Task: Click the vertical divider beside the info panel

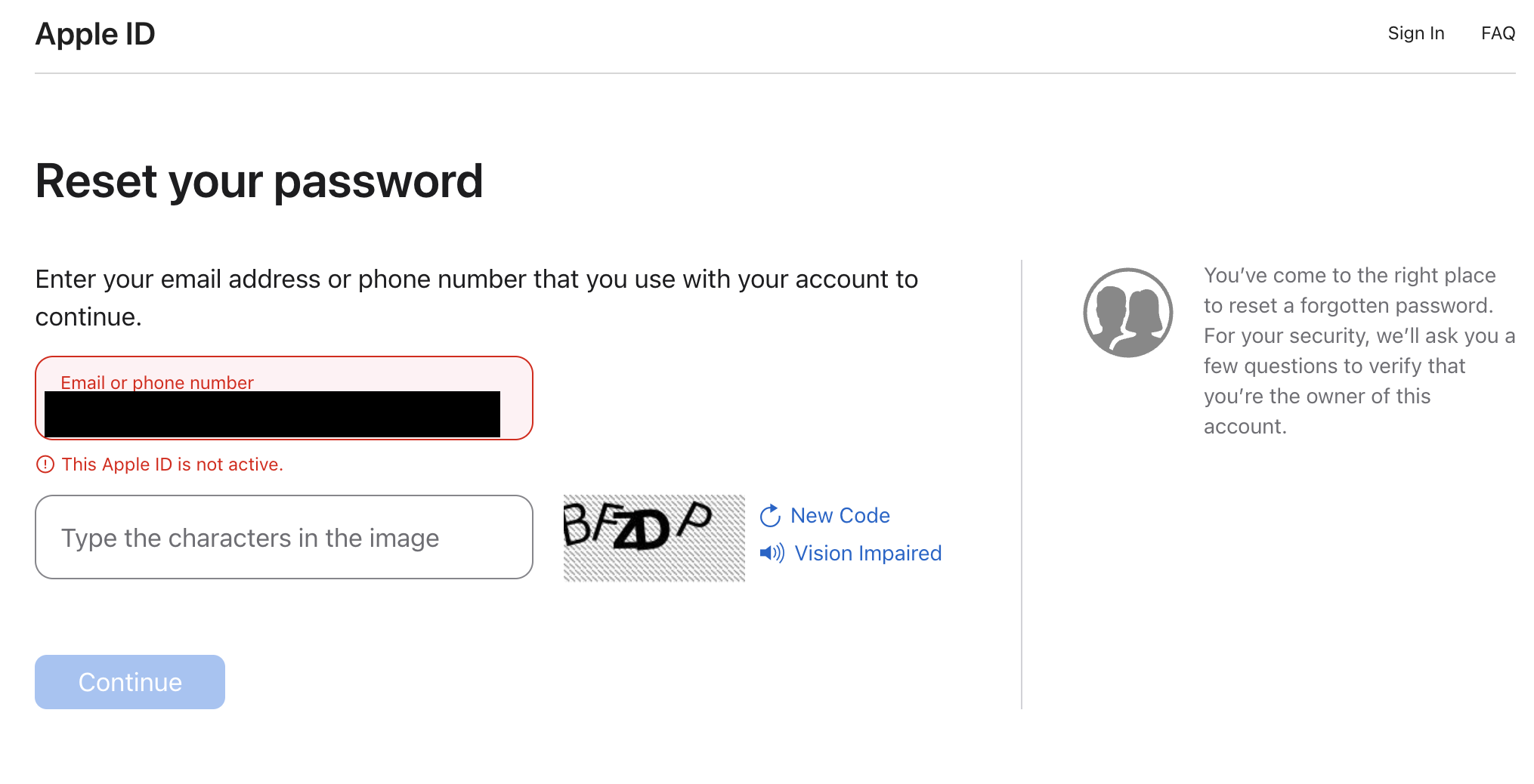Action: [x=1022, y=483]
